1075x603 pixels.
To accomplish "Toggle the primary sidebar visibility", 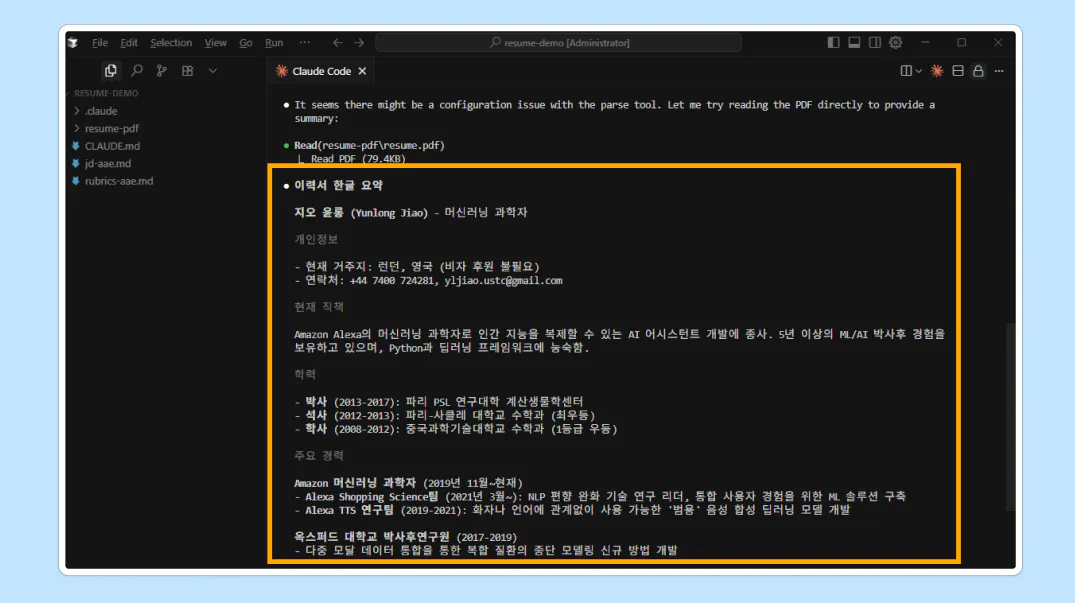I will click(x=834, y=42).
